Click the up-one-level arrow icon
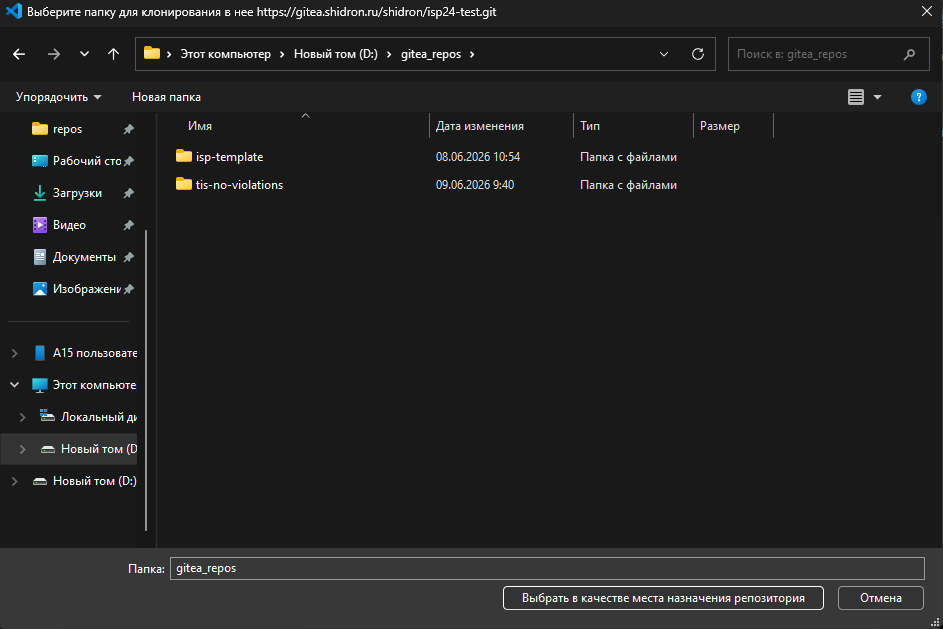Viewport: 943px width, 629px height. tap(113, 54)
